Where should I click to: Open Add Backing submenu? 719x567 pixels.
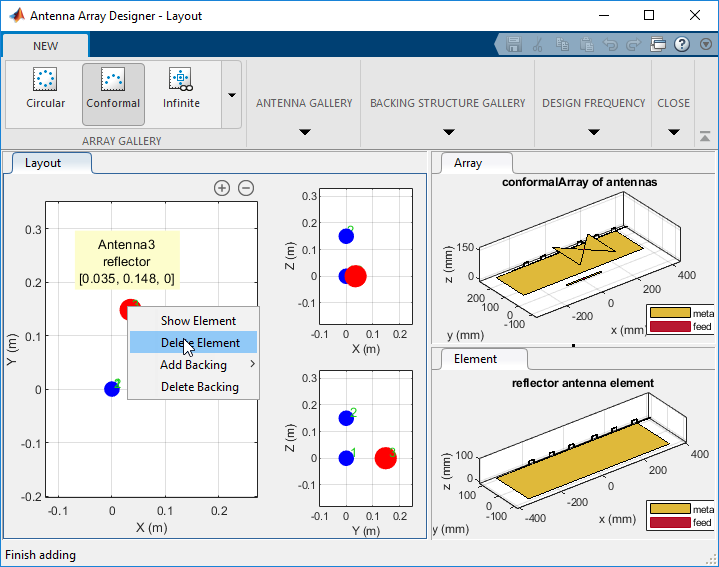click(x=194, y=364)
